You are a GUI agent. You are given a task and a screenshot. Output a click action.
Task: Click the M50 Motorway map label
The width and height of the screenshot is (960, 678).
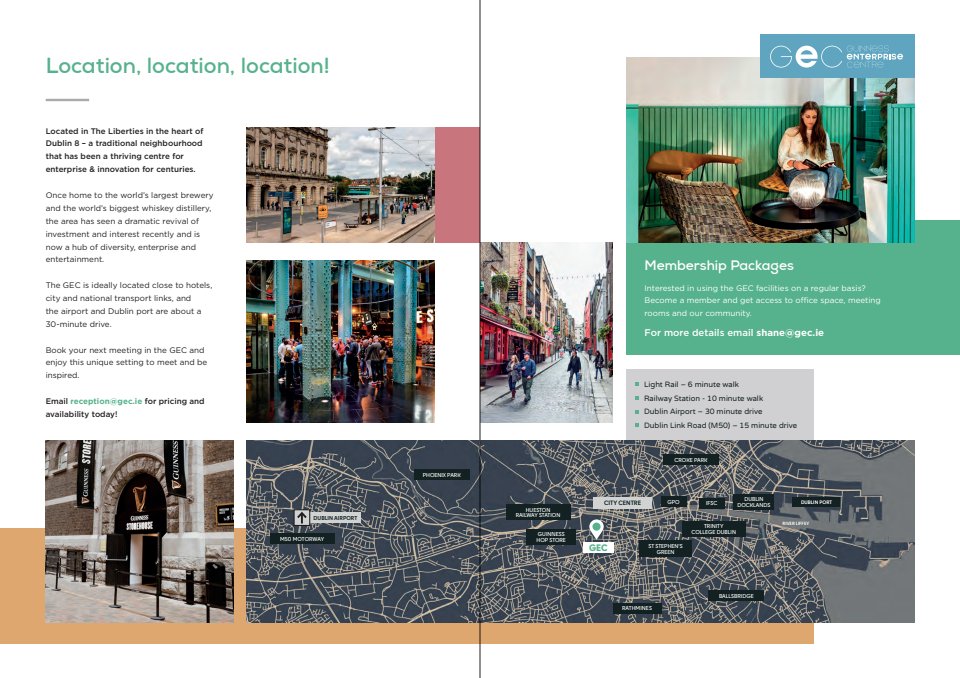click(x=302, y=539)
